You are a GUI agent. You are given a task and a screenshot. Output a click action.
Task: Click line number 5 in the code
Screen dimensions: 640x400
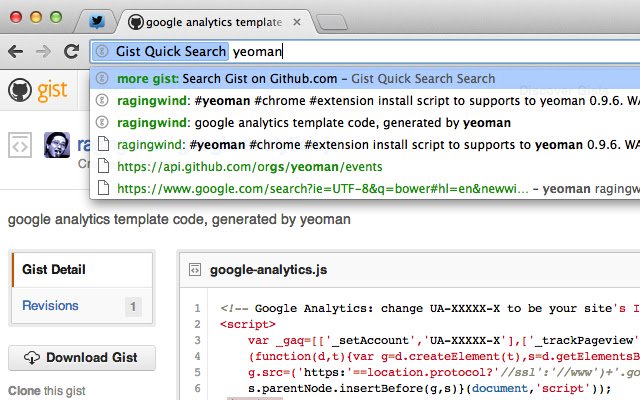198,372
